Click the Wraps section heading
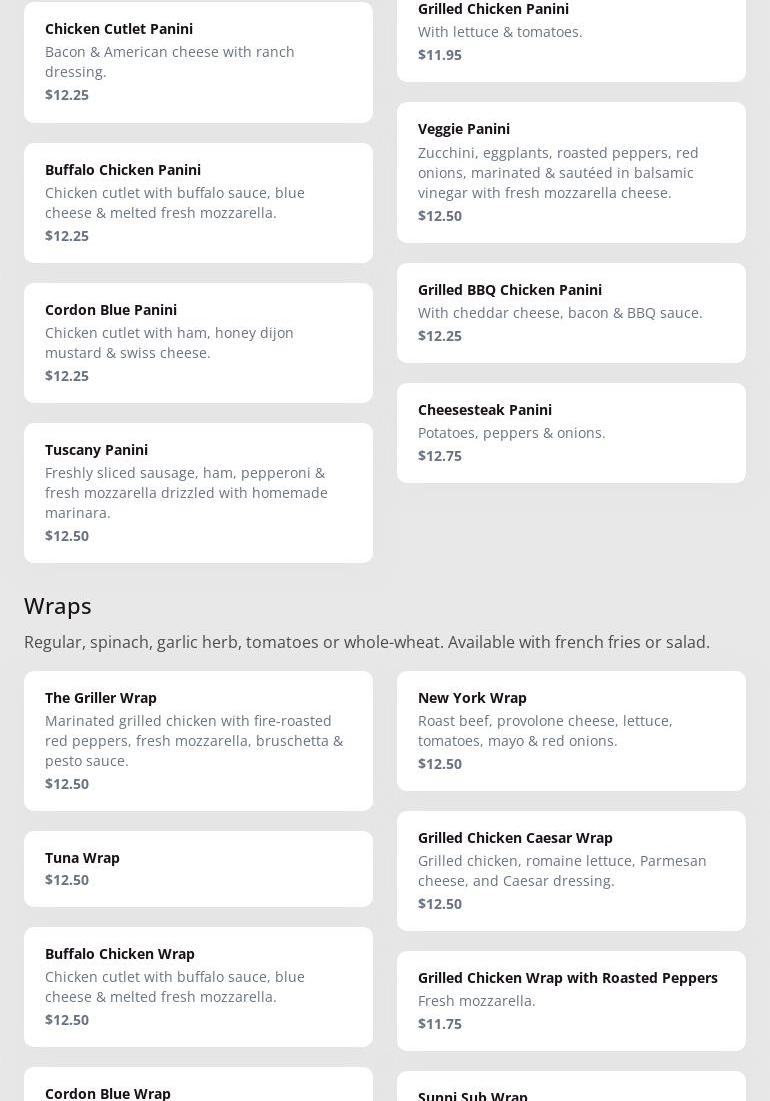The width and height of the screenshot is (770, 1101). click(x=58, y=606)
